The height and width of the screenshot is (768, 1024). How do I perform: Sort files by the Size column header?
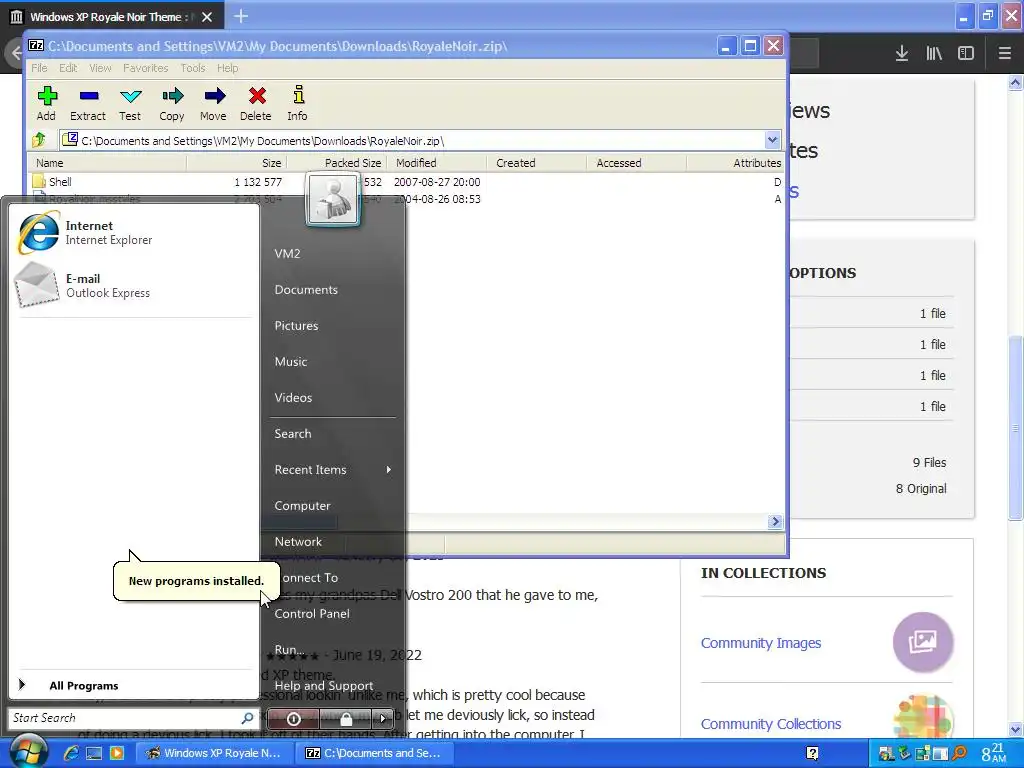coord(237,163)
